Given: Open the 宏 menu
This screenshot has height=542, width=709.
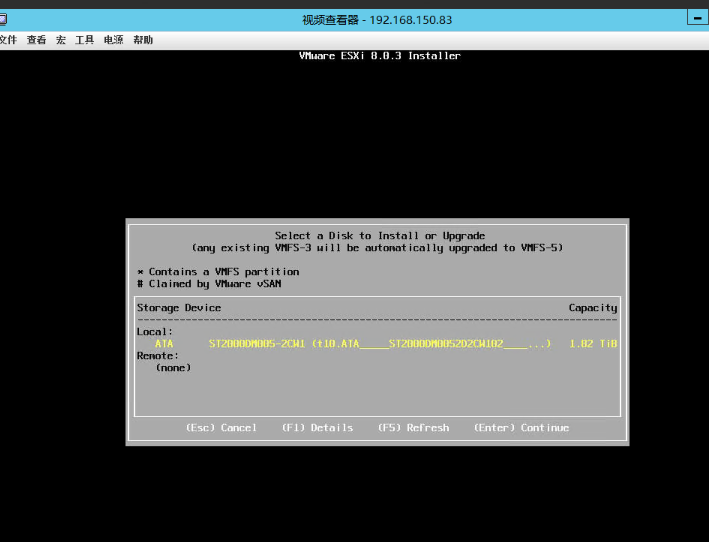Looking at the screenshot, I should pos(61,40).
